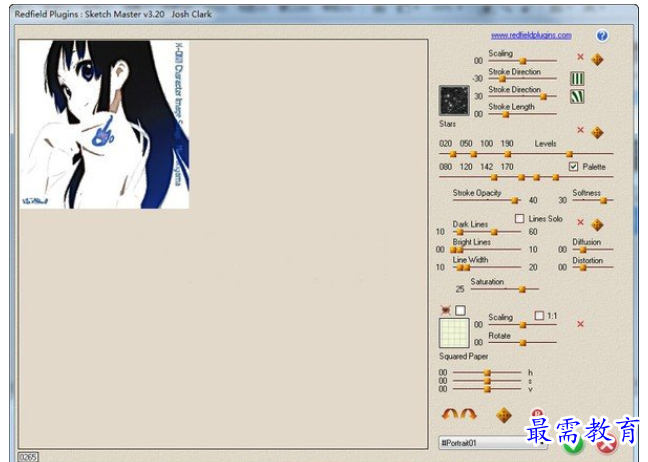Screen dimensions: 648x462
Task: Visit the www.redfieldplugins.com link
Action: [531, 35]
